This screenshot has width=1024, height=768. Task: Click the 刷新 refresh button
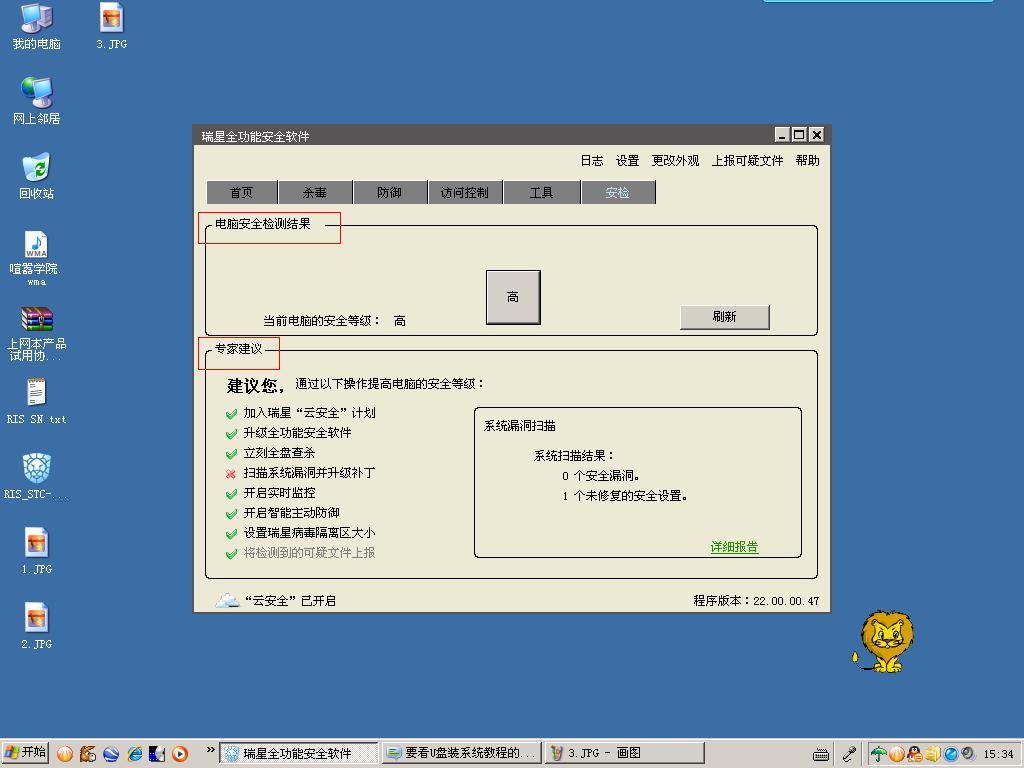click(725, 317)
